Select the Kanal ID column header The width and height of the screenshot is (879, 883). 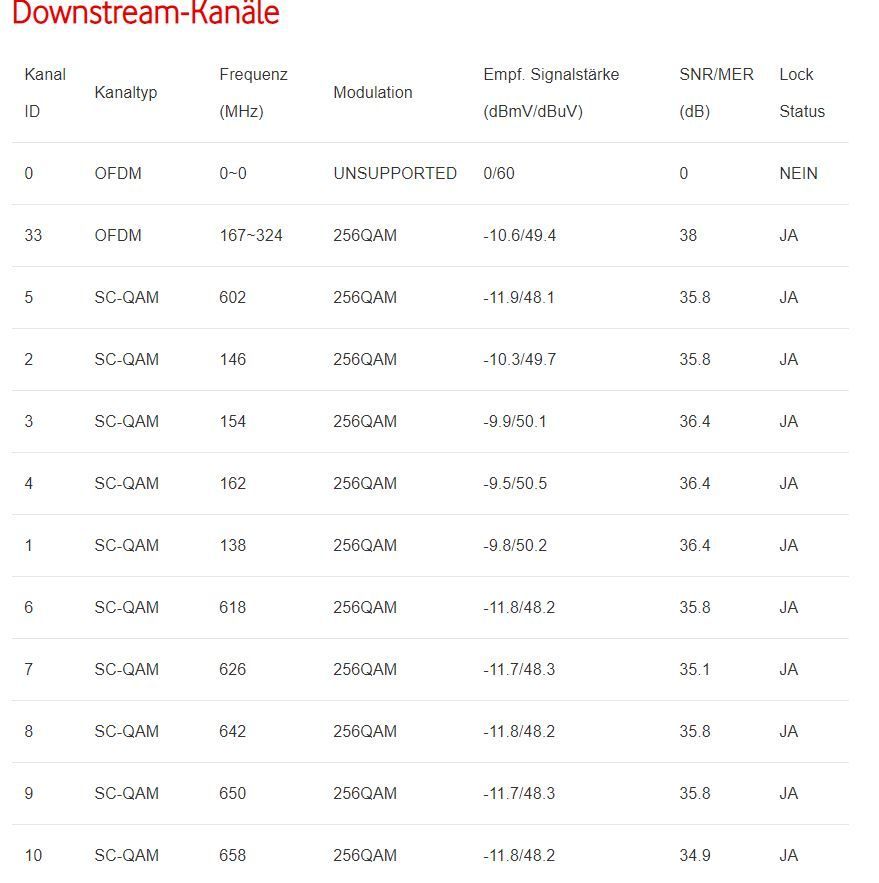[x=45, y=92]
